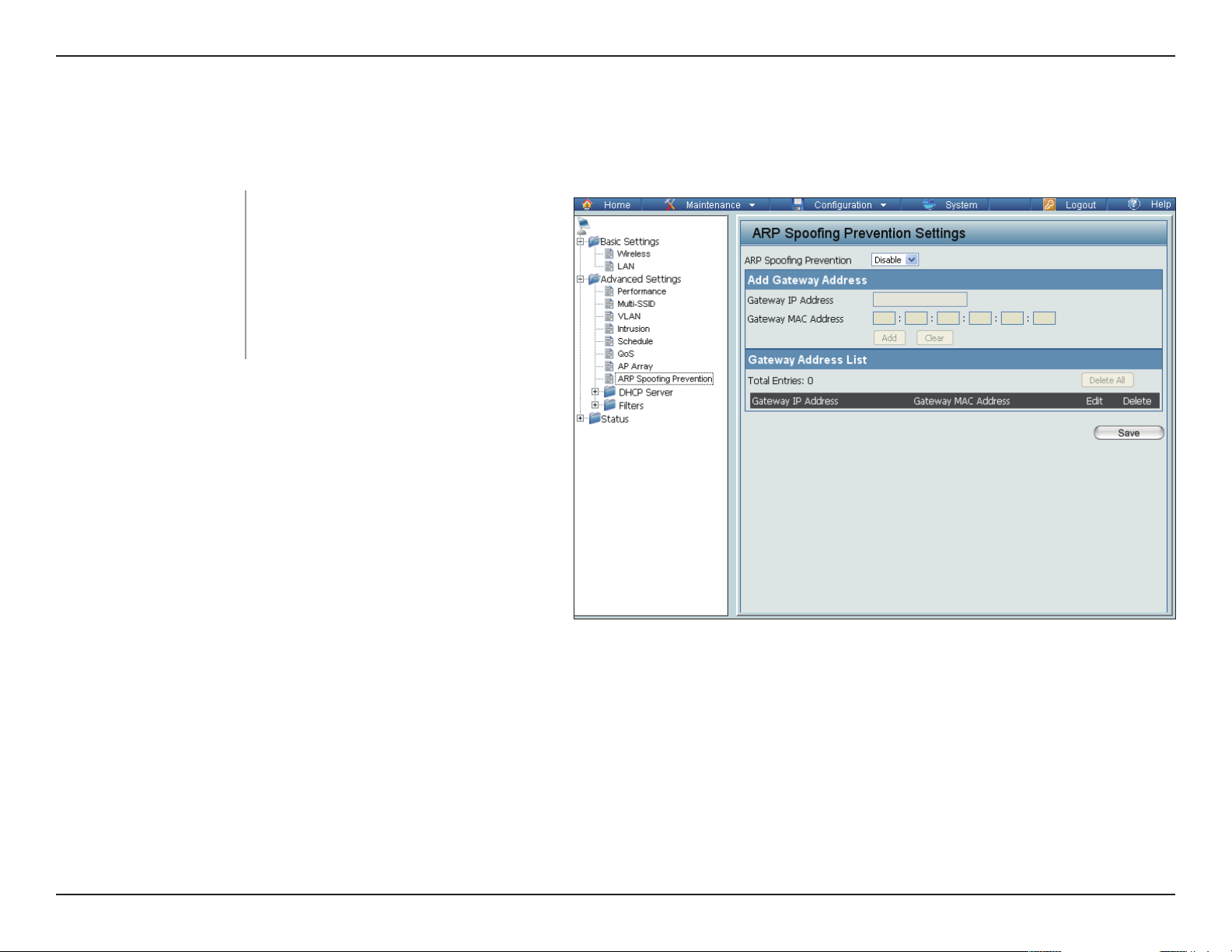Click the Advanced Settings folder icon

point(594,279)
